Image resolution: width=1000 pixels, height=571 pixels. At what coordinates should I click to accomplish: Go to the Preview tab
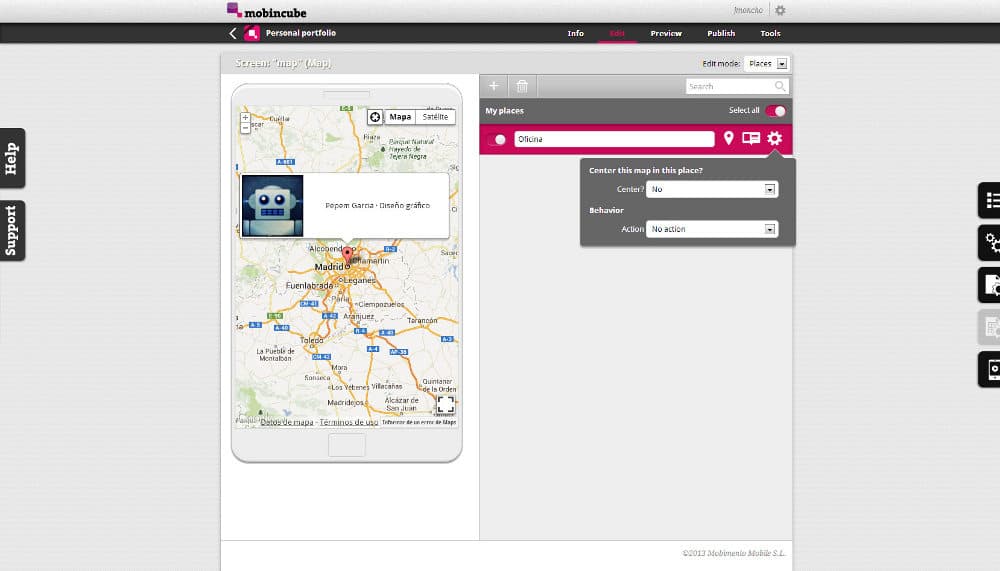[666, 33]
